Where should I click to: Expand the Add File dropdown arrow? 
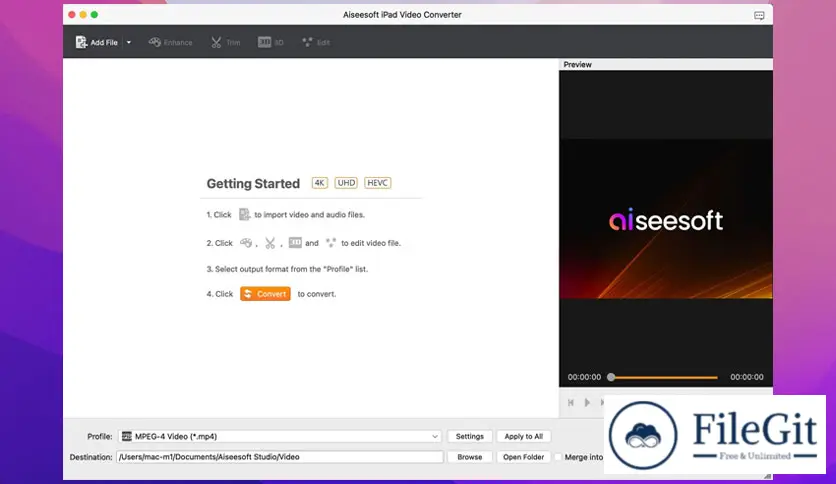(x=128, y=43)
